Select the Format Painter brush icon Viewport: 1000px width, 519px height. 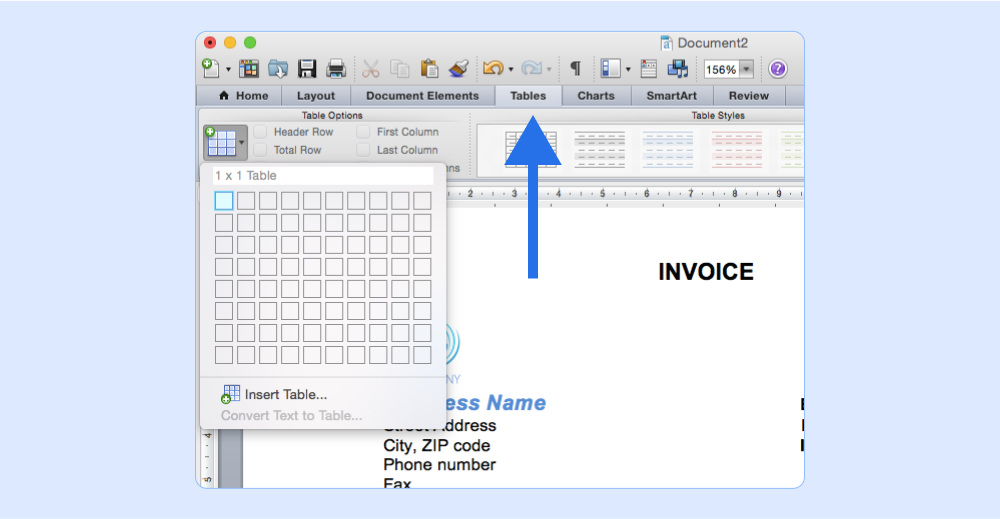coord(459,68)
